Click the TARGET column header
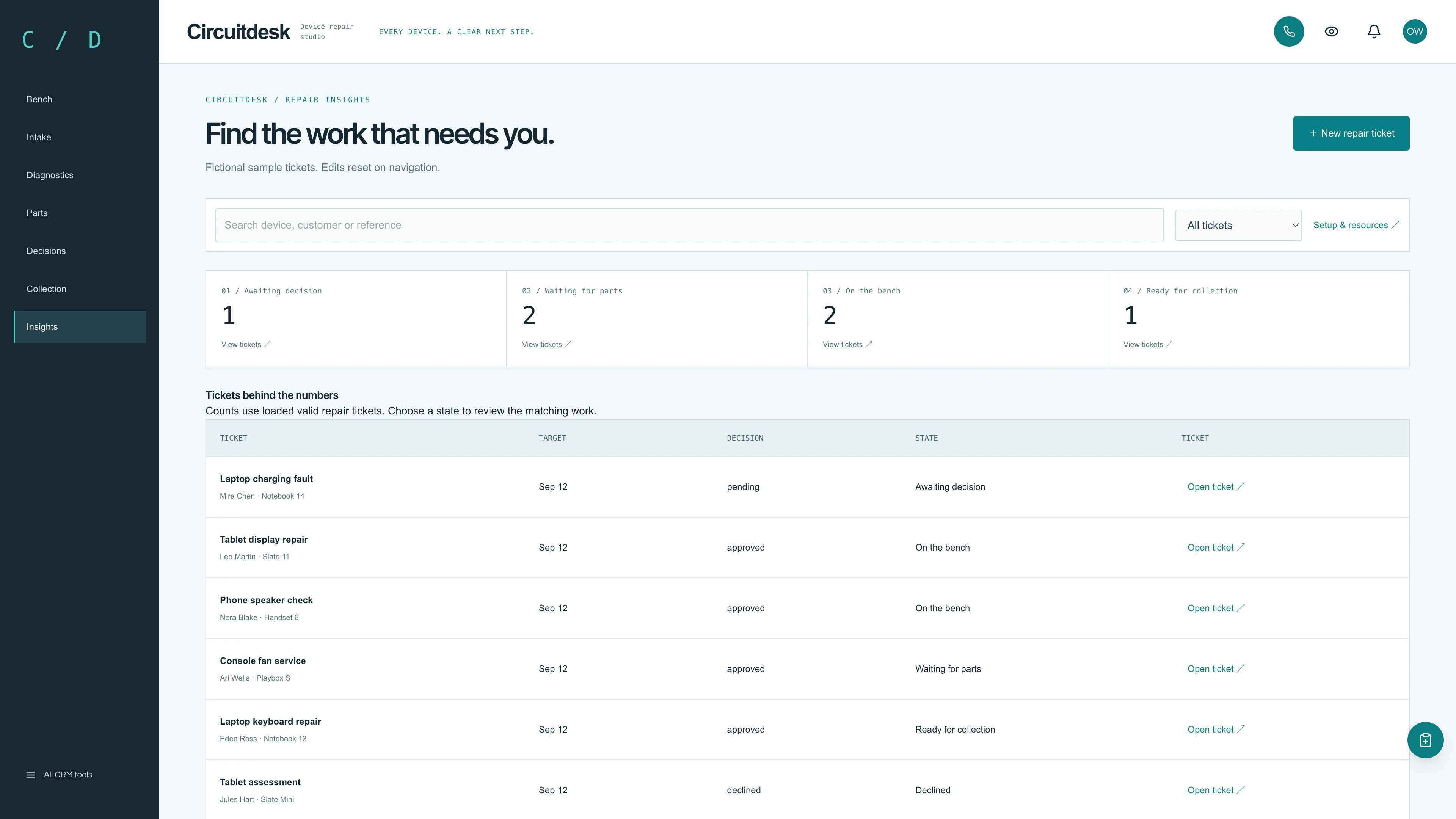Screen dimensions: 1456x819 [x=552, y=438]
